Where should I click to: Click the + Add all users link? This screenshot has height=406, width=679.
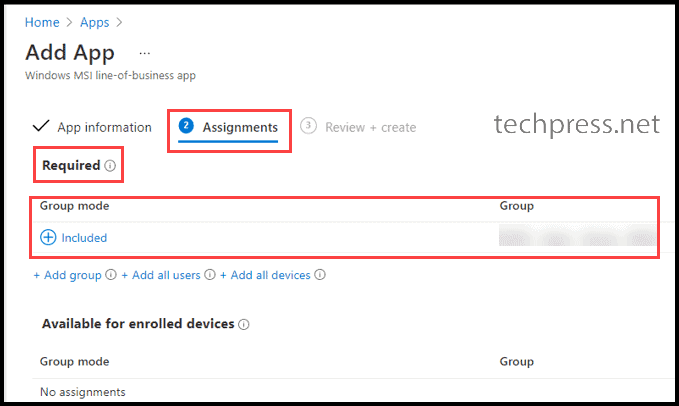[161, 275]
